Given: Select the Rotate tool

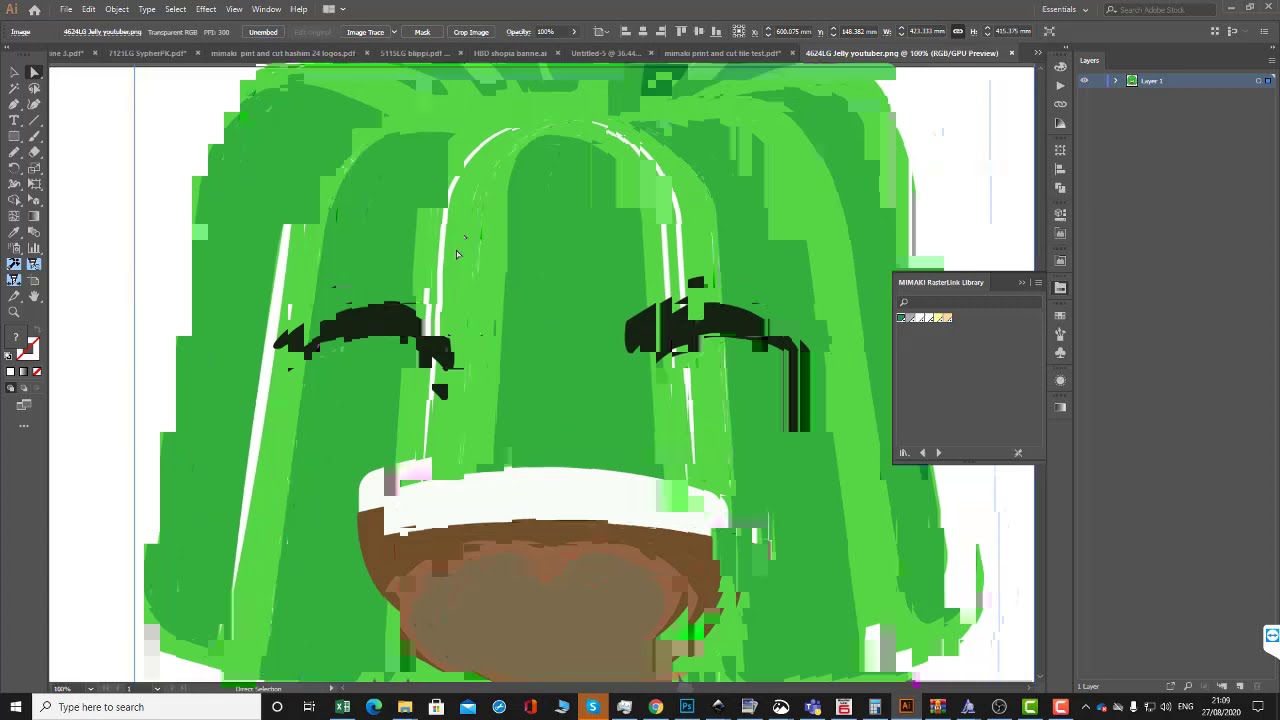Looking at the screenshot, I should click(x=14, y=168).
